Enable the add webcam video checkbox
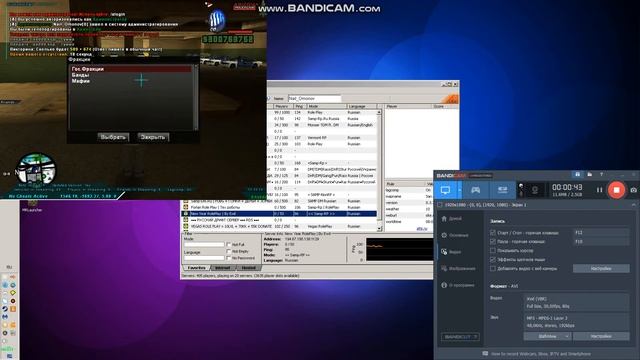The width and height of the screenshot is (640, 360). 493,269
